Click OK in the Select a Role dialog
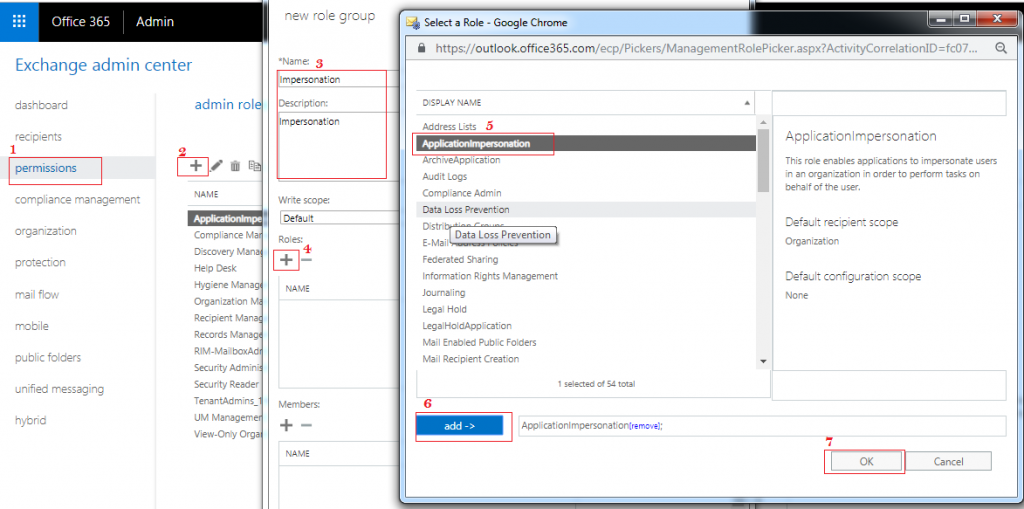Image resolution: width=1024 pixels, height=509 pixels. coord(866,461)
